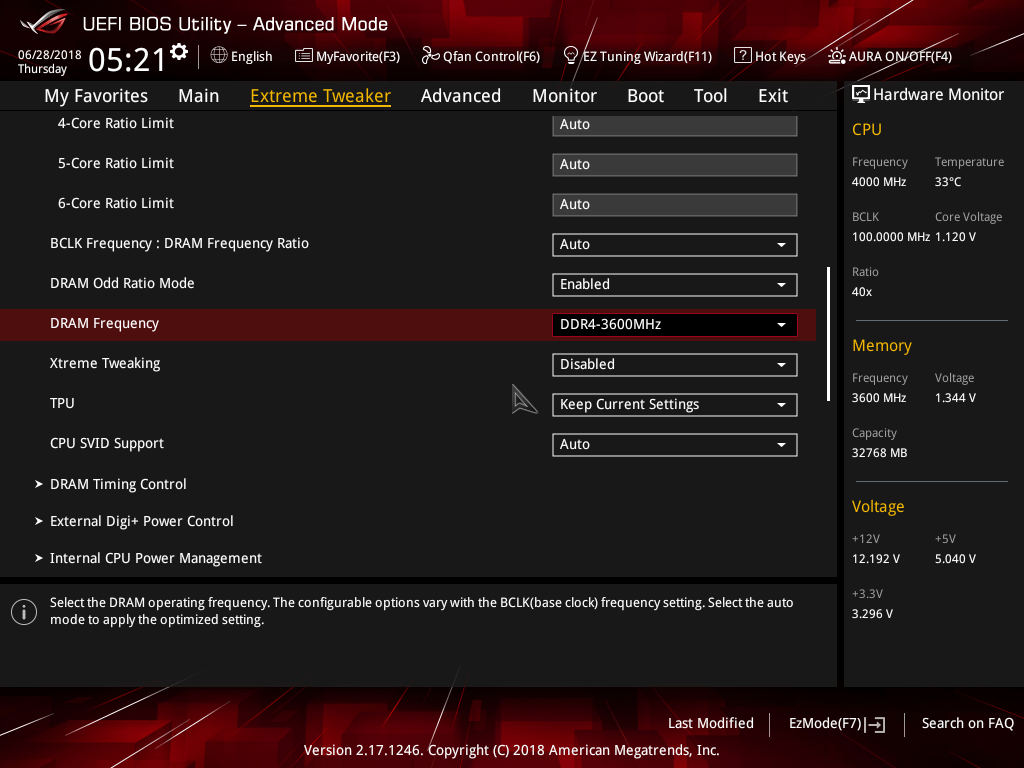Switch to My Favorites tab
This screenshot has width=1024, height=768.
(96, 96)
